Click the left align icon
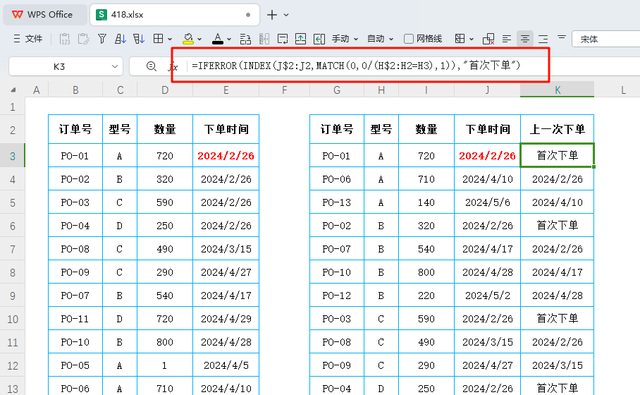 [x=507, y=39]
